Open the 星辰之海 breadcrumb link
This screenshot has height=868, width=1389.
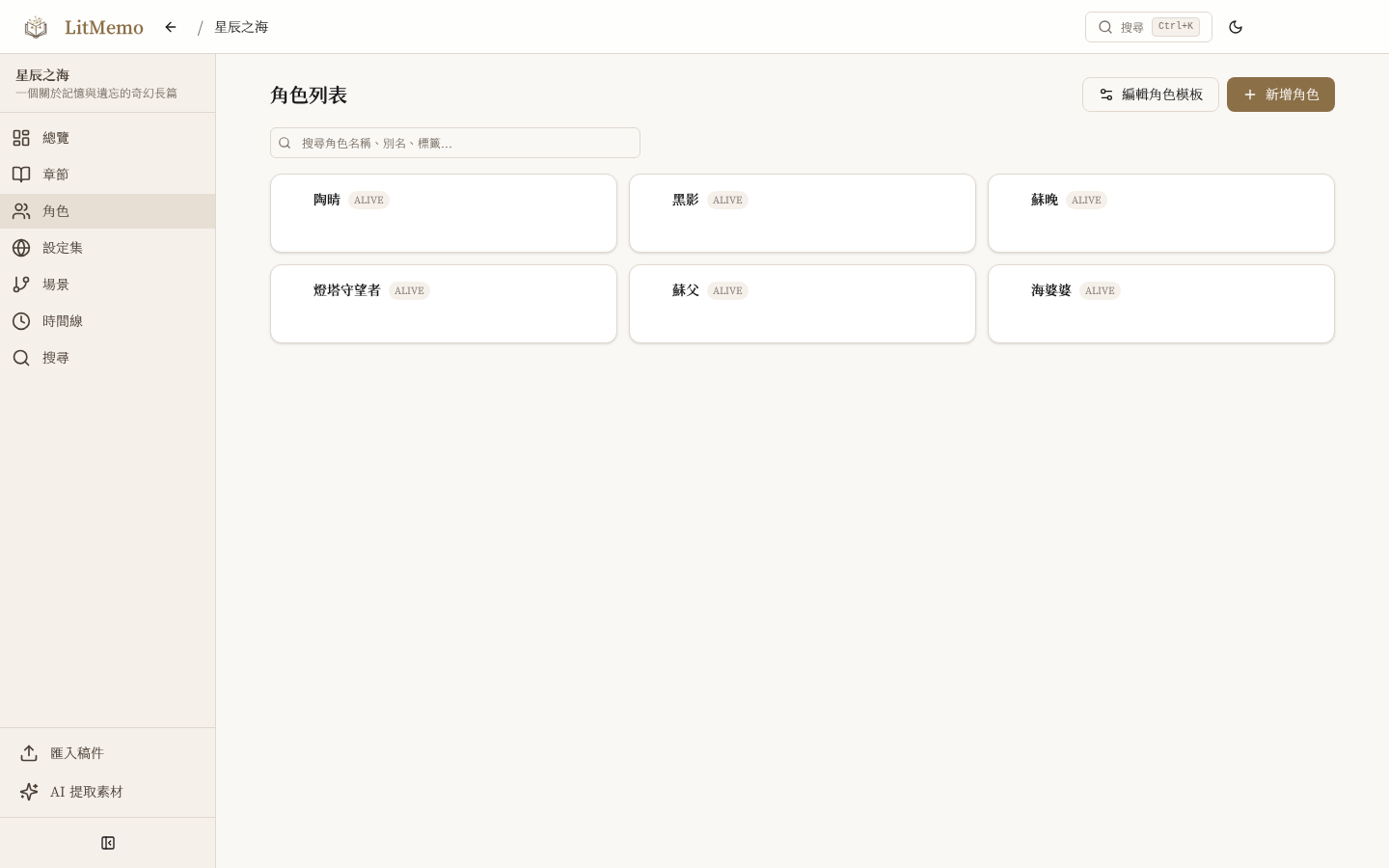tap(241, 27)
